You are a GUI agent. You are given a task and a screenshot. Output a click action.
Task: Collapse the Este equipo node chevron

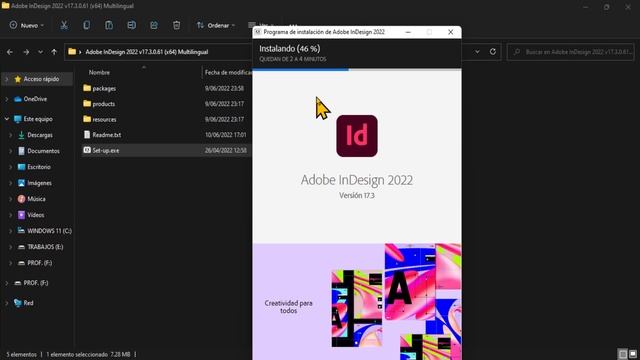tap(7, 119)
